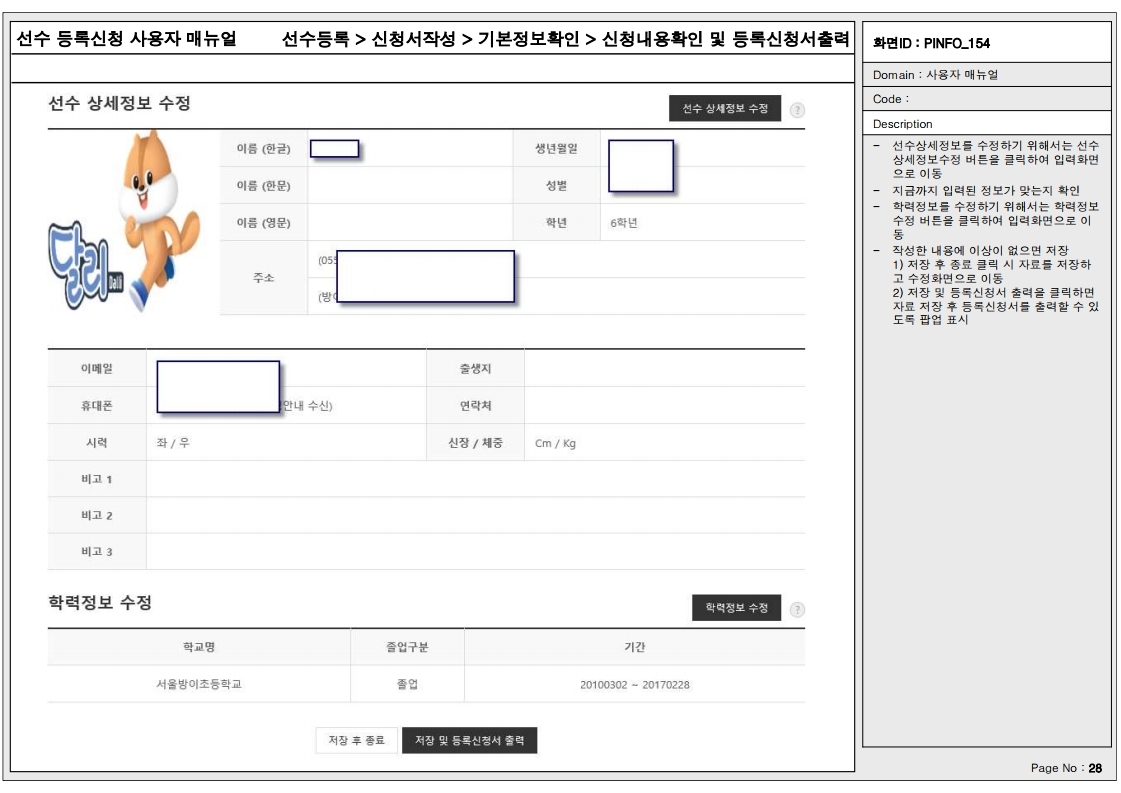Viewport: 1121px width, 793px height.
Task: Click the 비고 1 field
Action: click(x=475, y=479)
